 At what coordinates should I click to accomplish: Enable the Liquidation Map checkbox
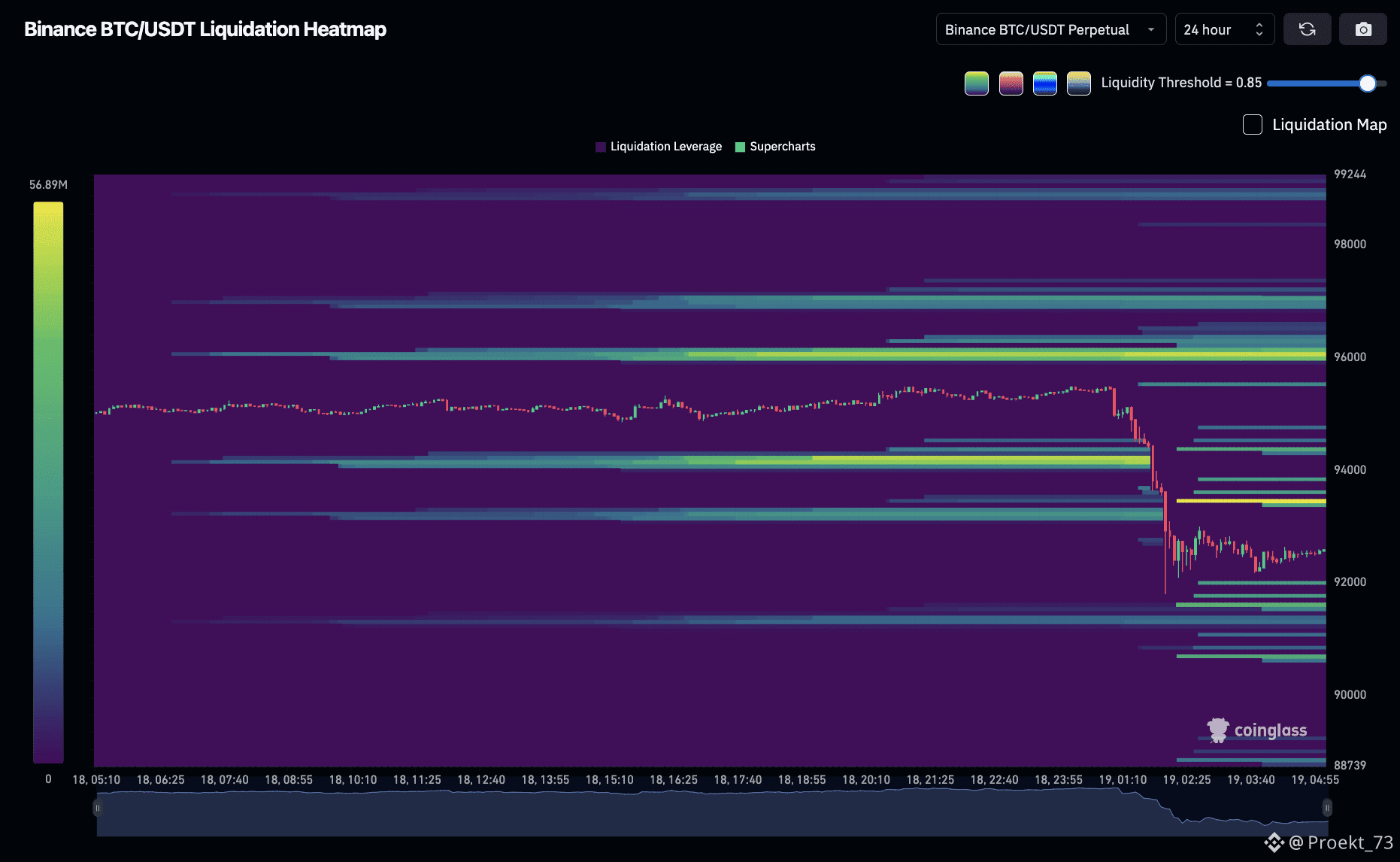click(x=1252, y=125)
